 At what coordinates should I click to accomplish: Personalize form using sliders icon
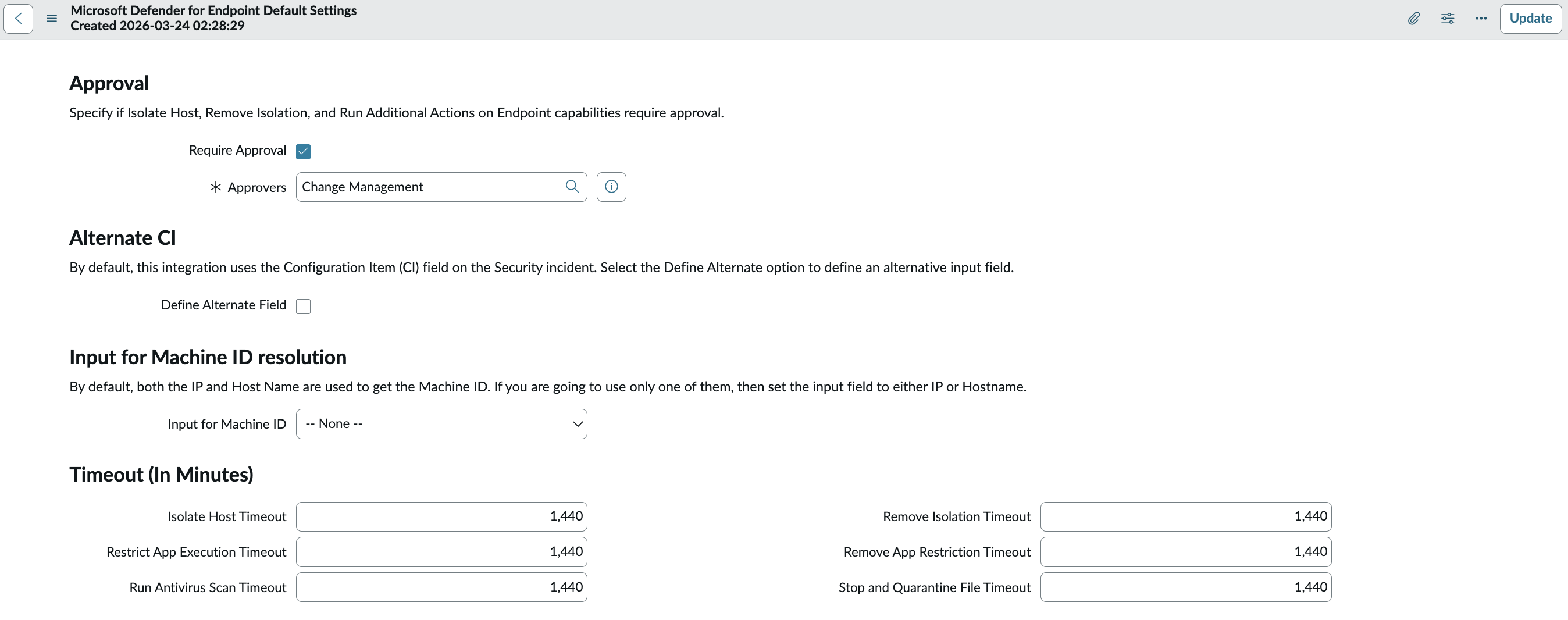[1448, 18]
